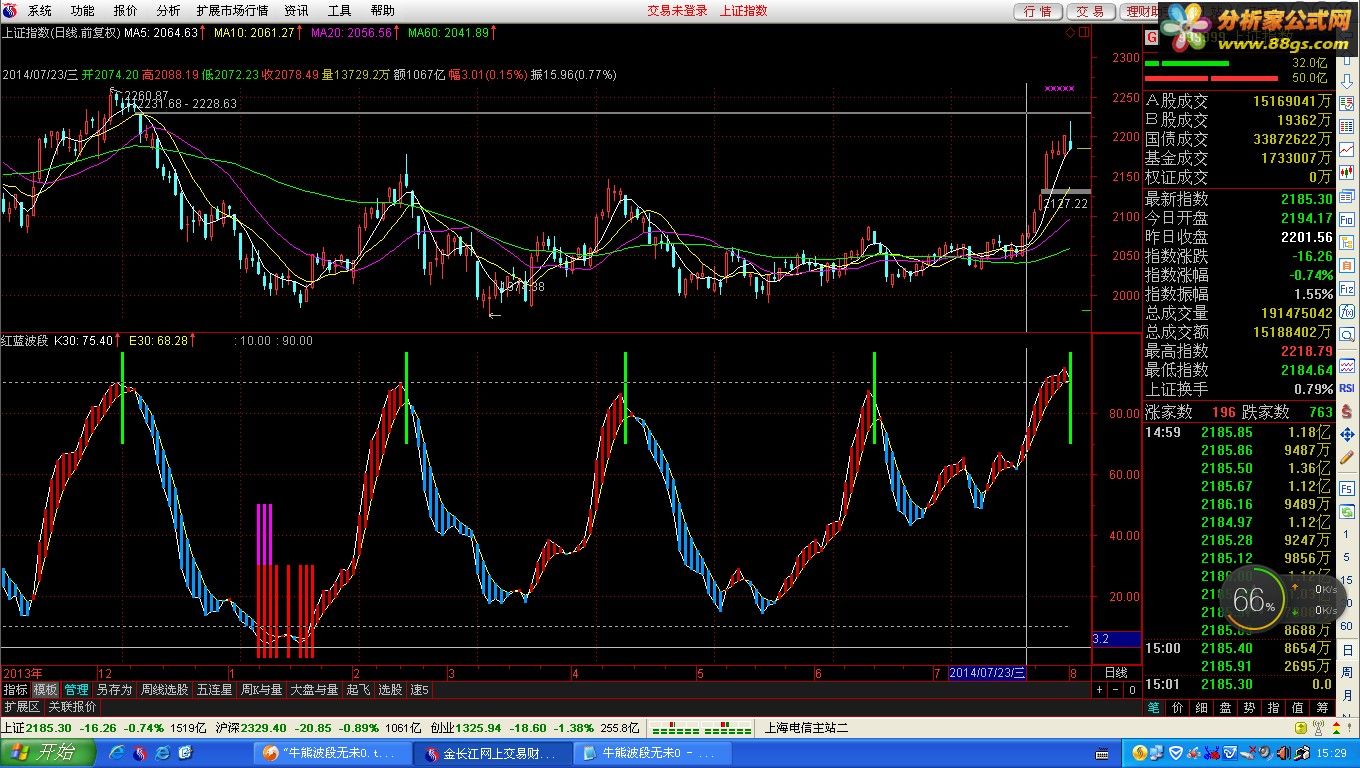Select the 管理 tab below the chart

coord(76,690)
